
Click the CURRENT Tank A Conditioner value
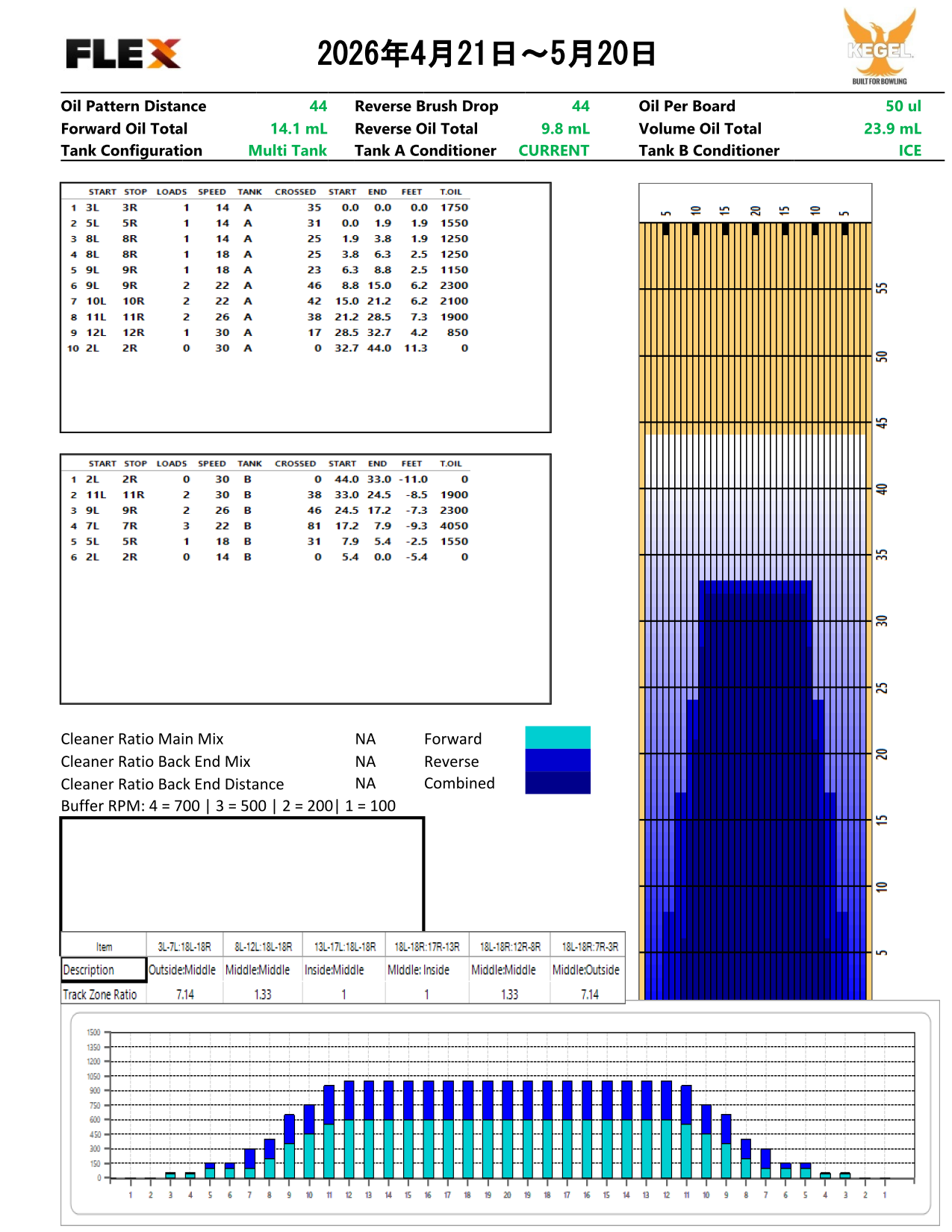point(553,151)
